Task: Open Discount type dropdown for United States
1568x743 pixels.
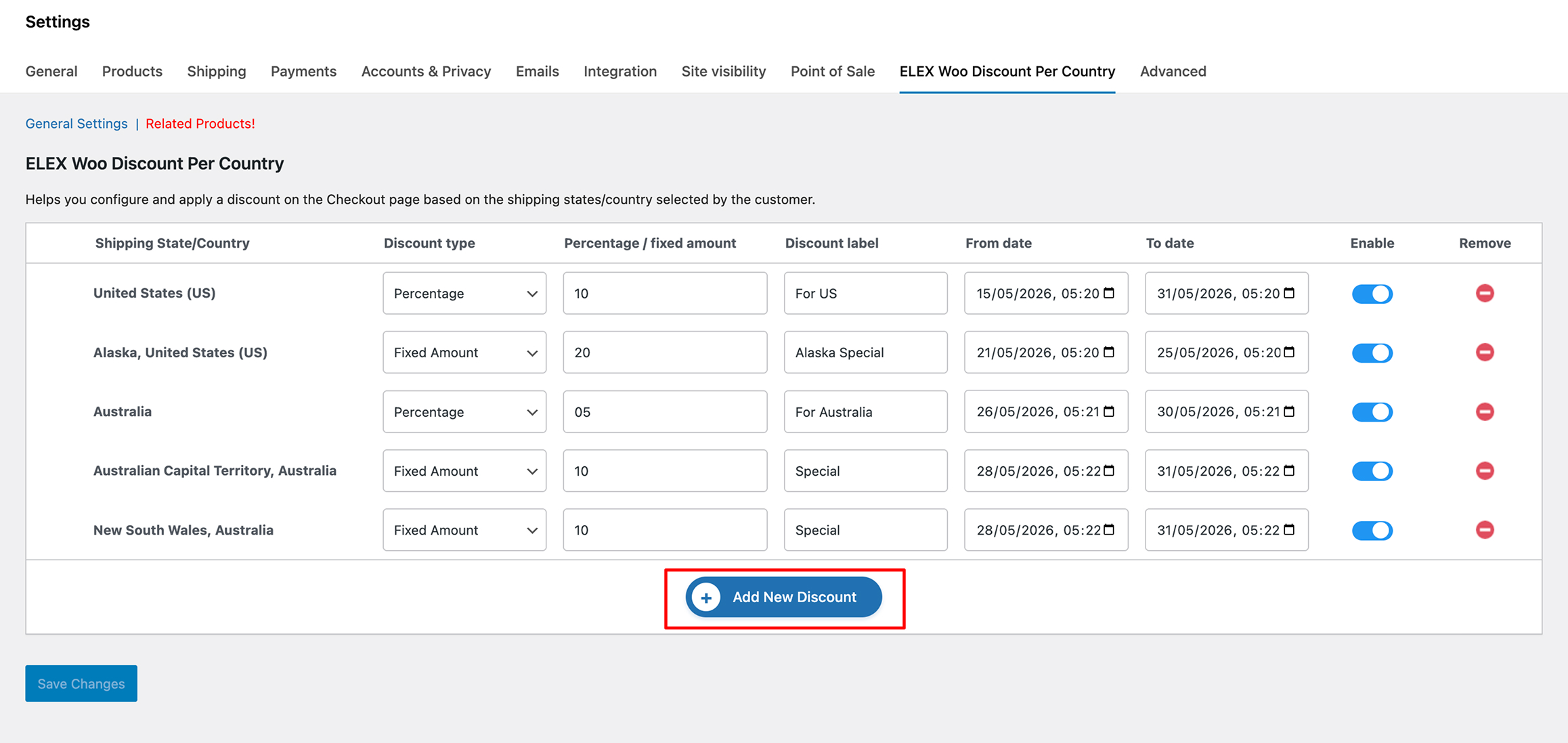Action: point(464,293)
